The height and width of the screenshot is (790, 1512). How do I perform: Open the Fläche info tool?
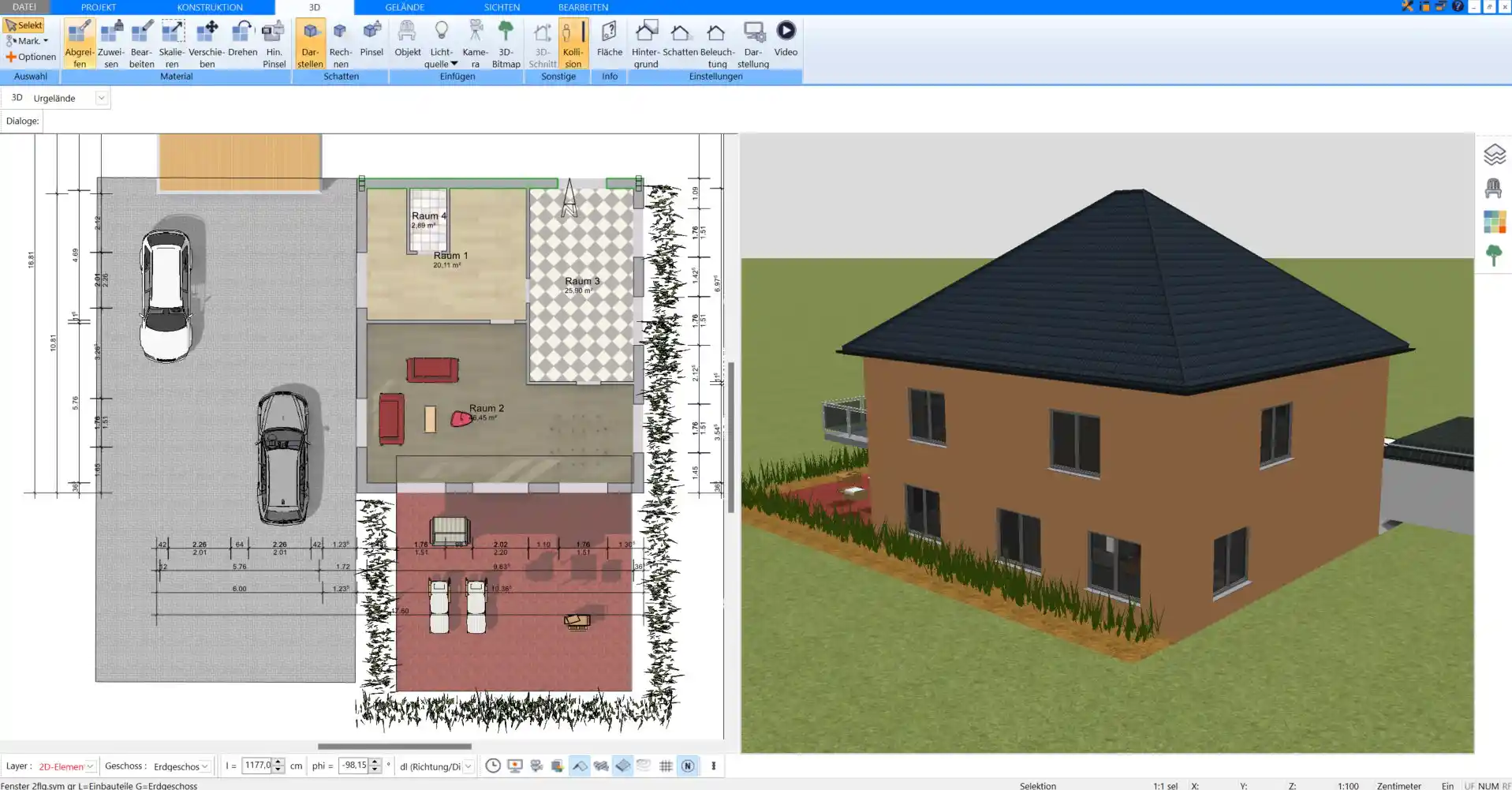[x=609, y=39]
